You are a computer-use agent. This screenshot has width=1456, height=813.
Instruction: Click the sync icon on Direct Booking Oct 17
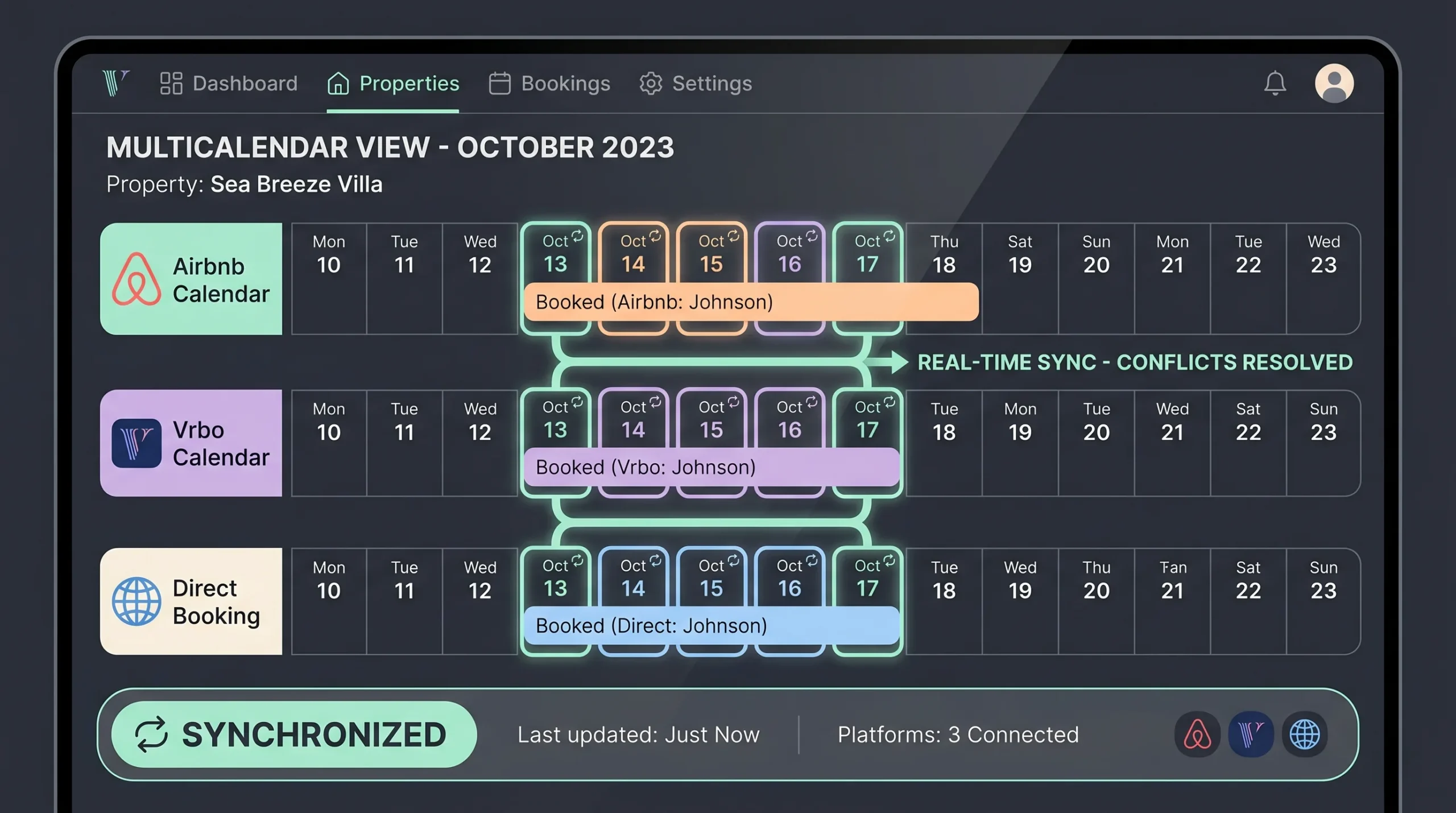(x=890, y=560)
